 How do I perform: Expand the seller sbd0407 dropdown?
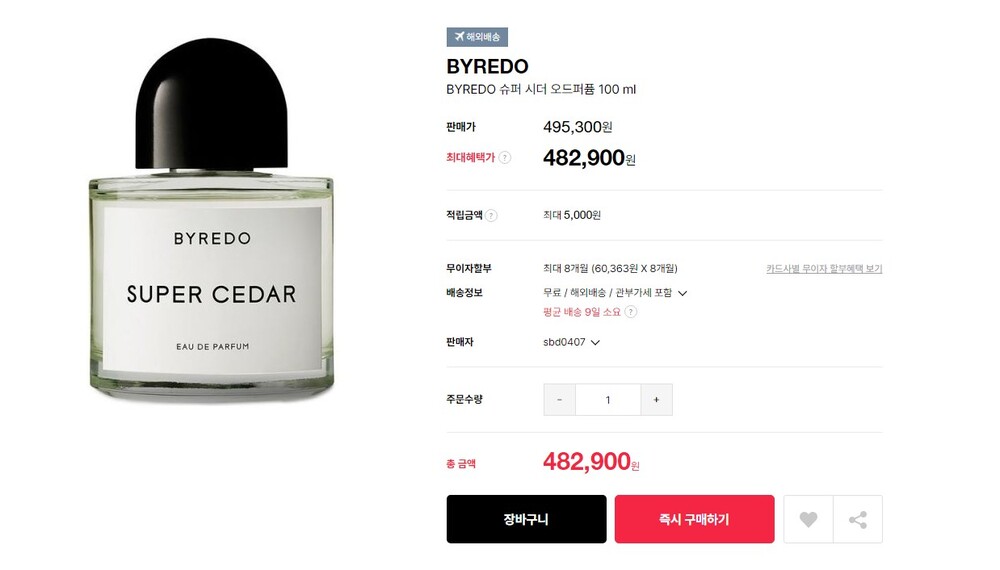point(595,342)
